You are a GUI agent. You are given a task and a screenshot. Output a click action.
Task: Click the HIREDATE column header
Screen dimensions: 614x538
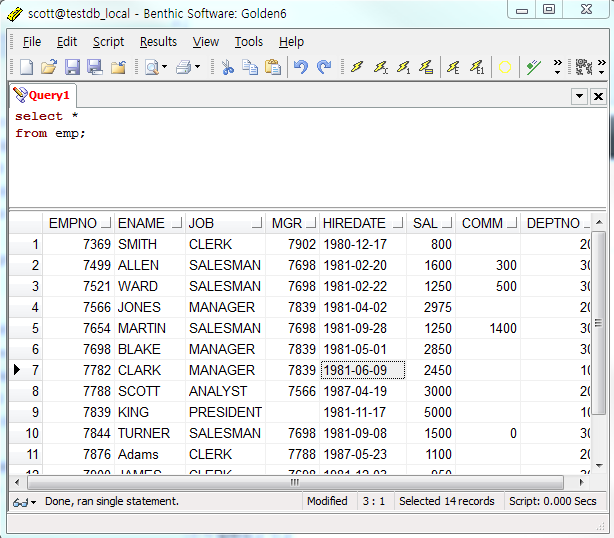354,223
